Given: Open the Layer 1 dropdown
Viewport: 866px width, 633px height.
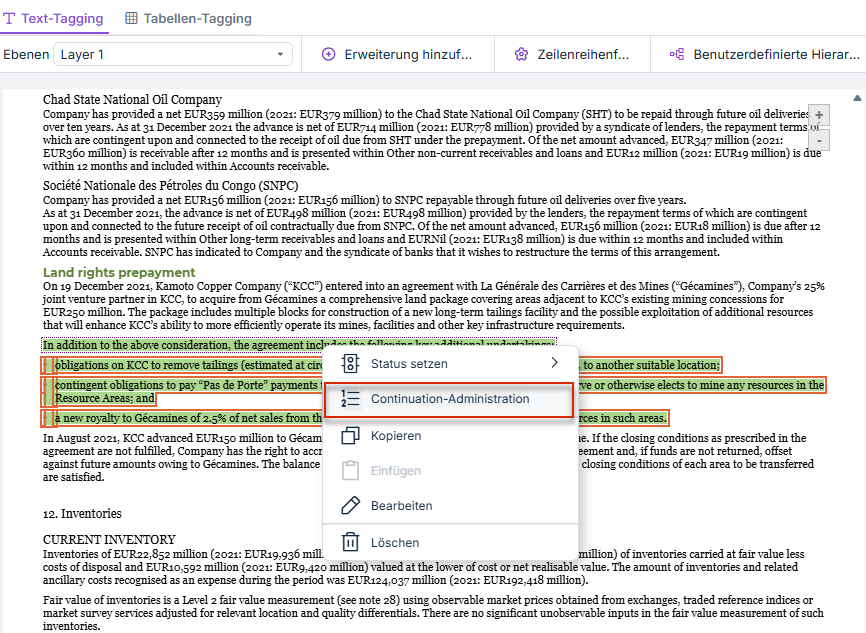Looking at the screenshot, I should point(172,54).
